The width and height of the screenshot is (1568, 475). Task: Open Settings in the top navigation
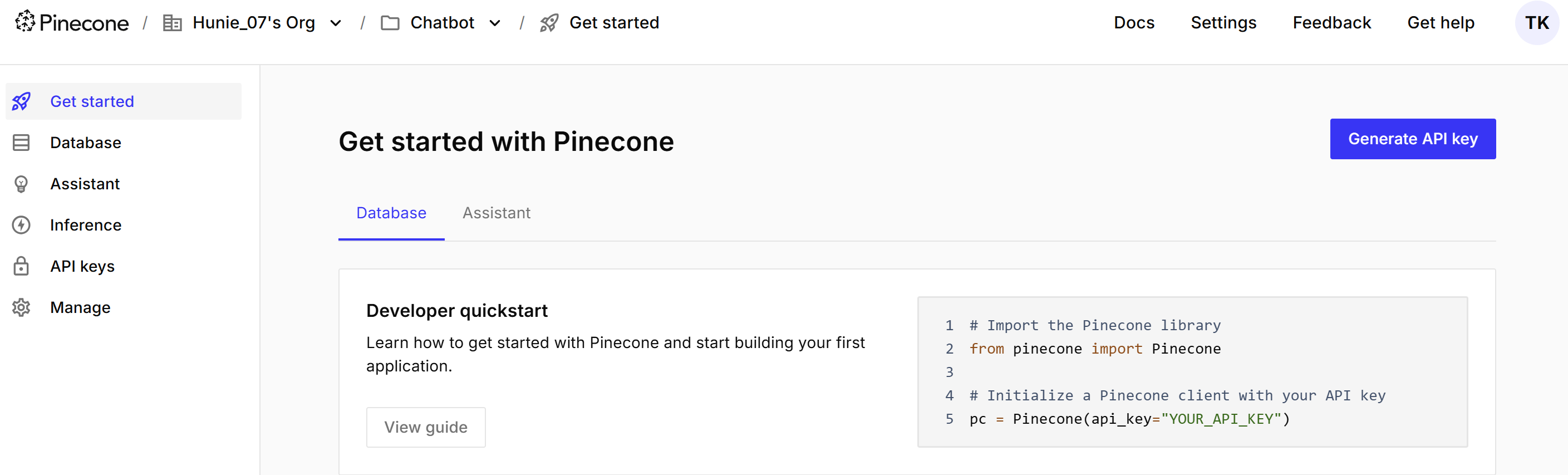(1223, 23)
